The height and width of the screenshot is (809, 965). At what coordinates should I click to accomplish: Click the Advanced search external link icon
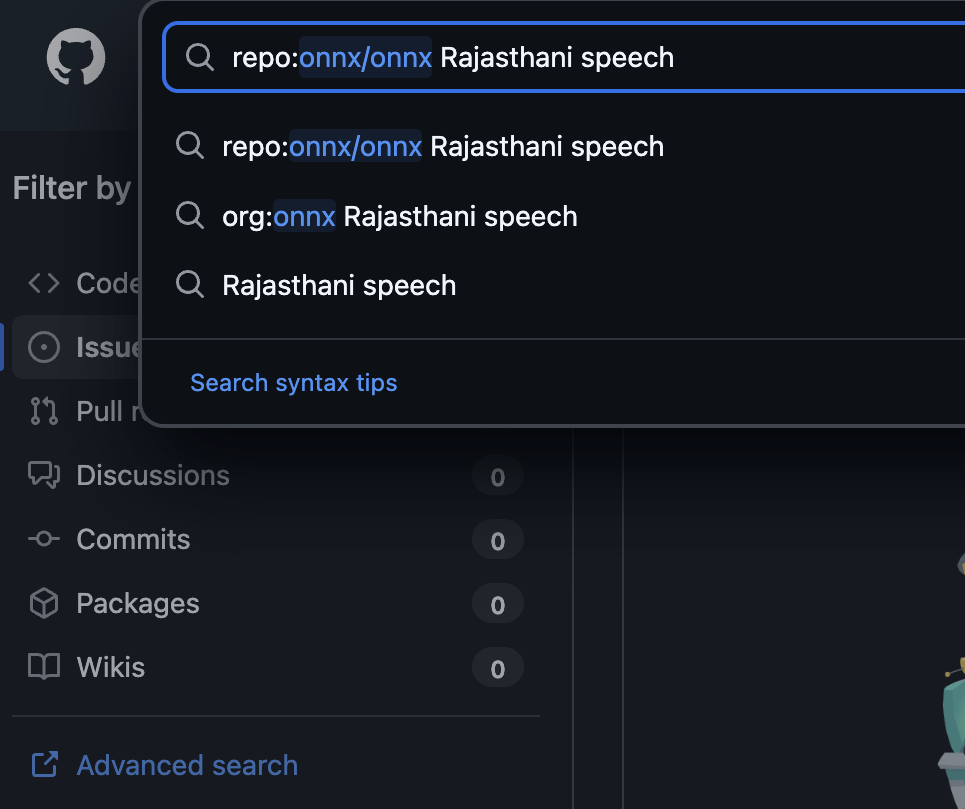click(44, 765)
